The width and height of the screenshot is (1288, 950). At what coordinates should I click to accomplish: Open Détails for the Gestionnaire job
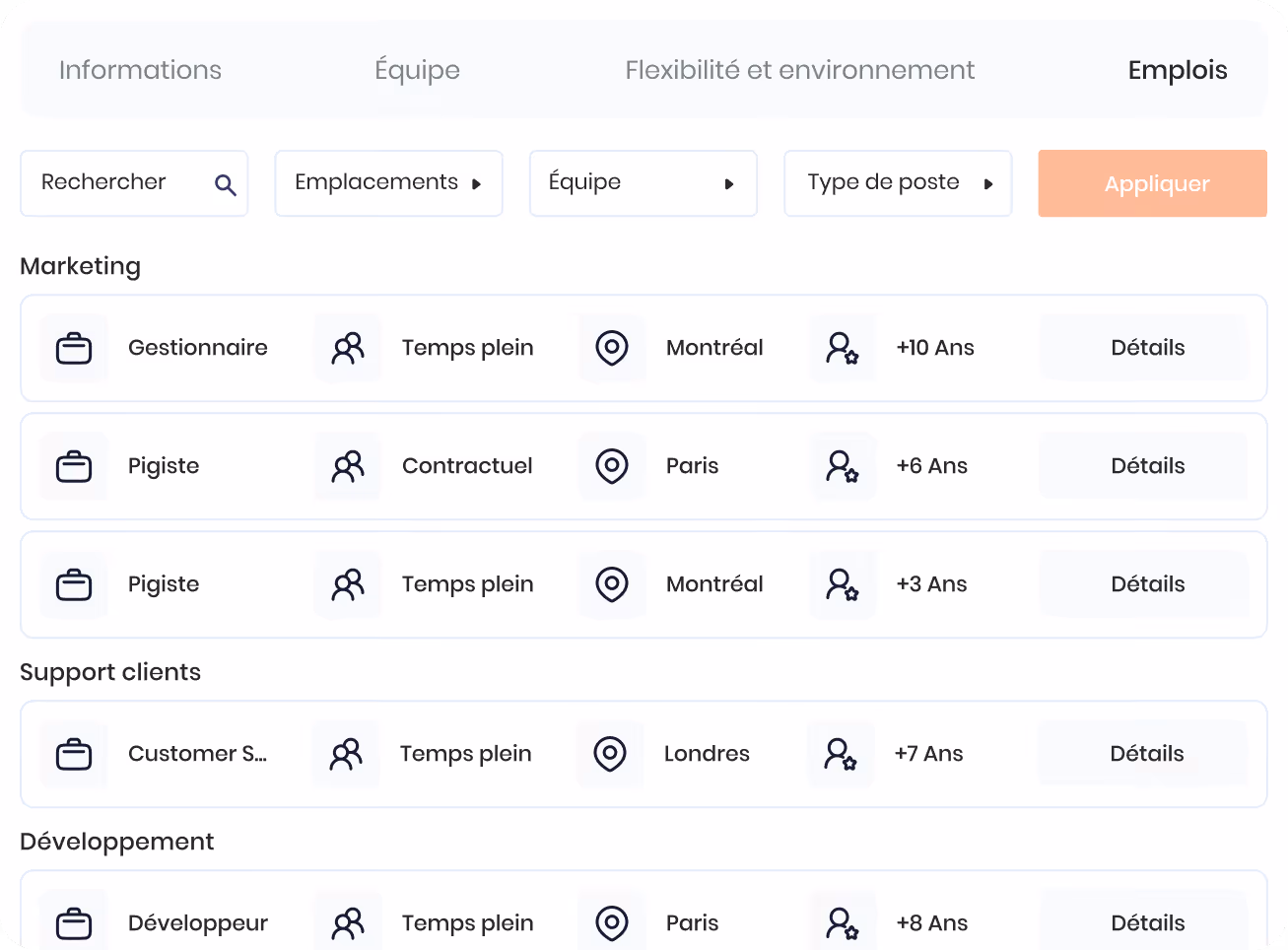[x=1144, y=347]
